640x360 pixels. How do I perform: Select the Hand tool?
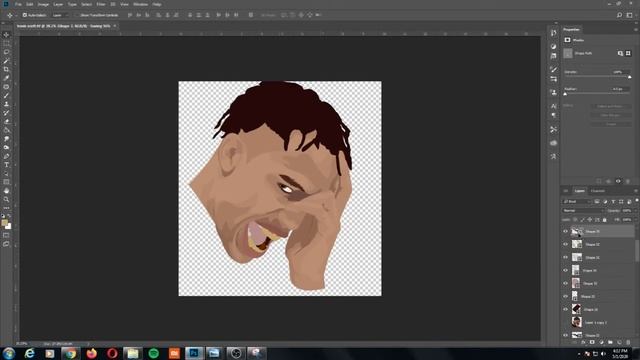pos(6,191)
